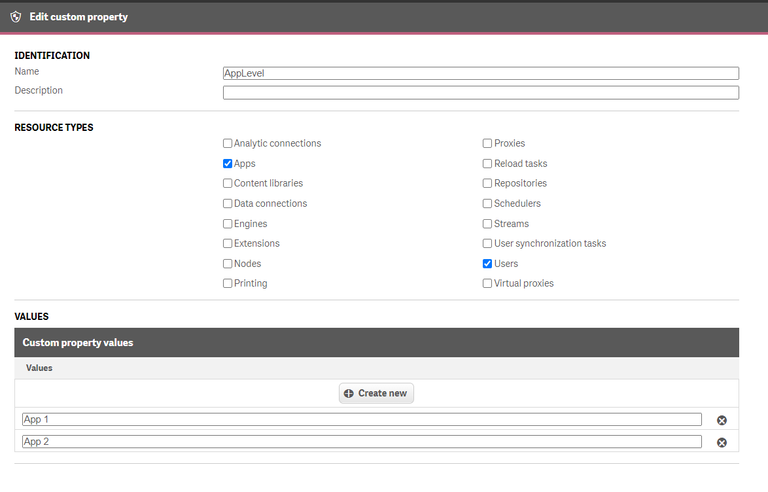Edit the App 2 value field
Image resolution: width=768 pixels, height=492 pixels.
pyautogui.click(x=361, y=442)
